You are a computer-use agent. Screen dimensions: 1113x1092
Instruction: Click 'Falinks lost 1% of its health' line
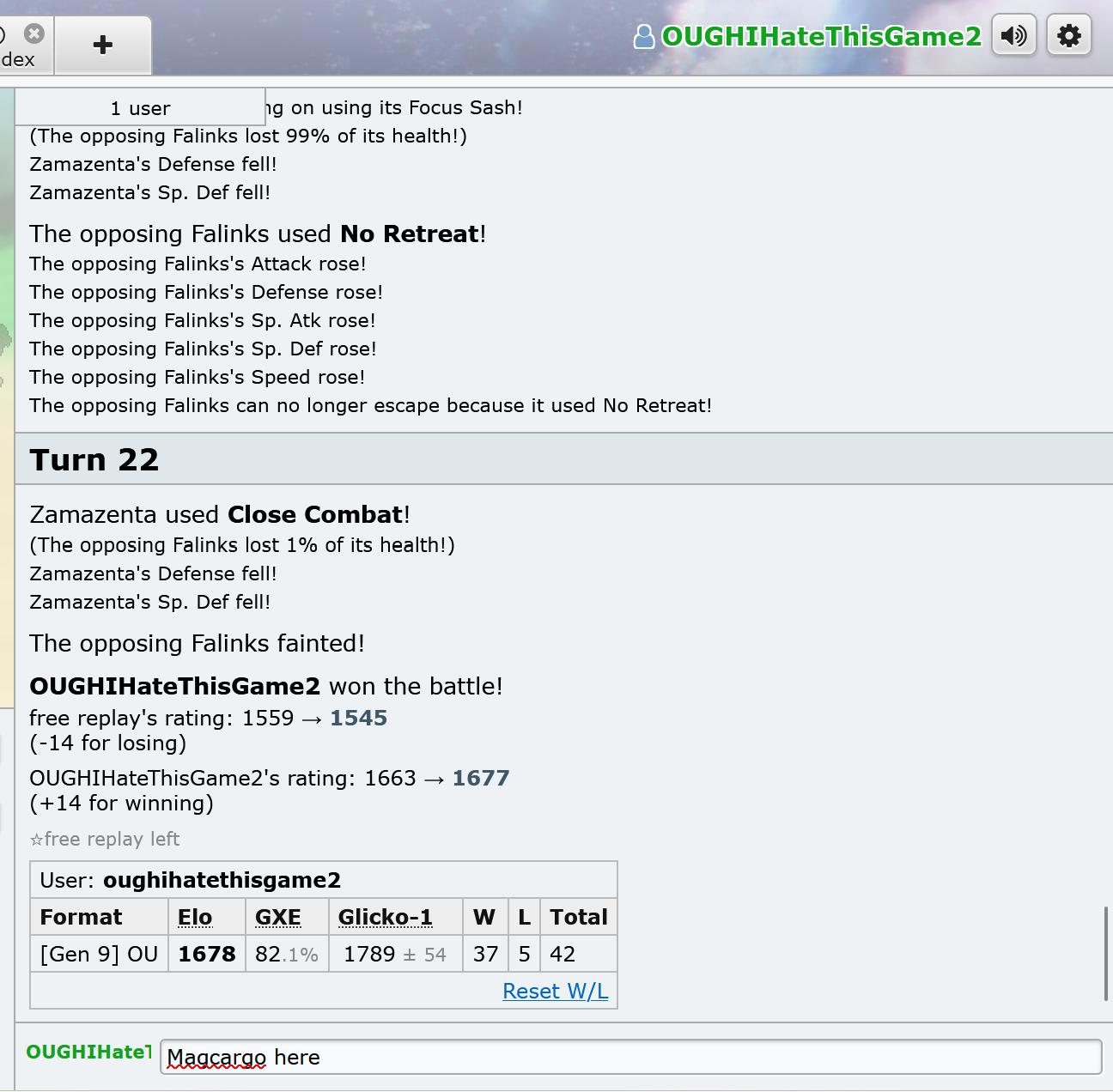tap(242, 545)
